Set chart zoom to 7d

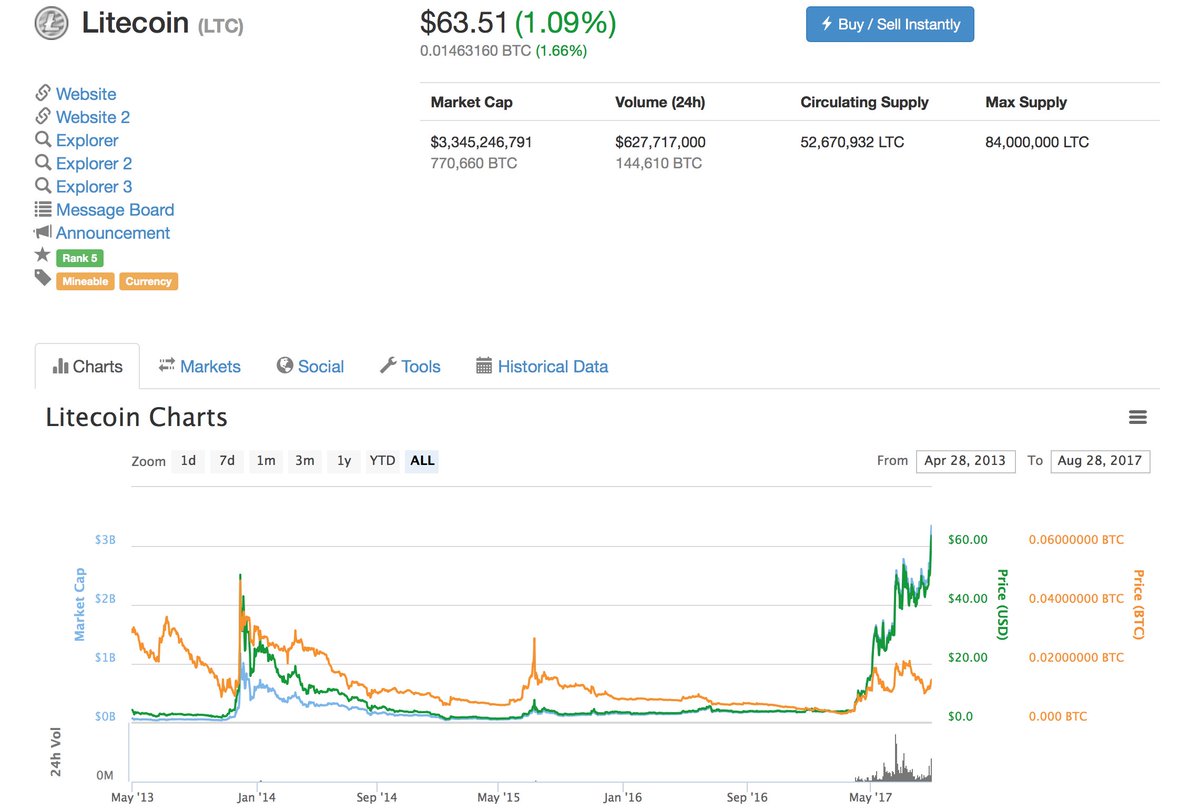(227, 461)
